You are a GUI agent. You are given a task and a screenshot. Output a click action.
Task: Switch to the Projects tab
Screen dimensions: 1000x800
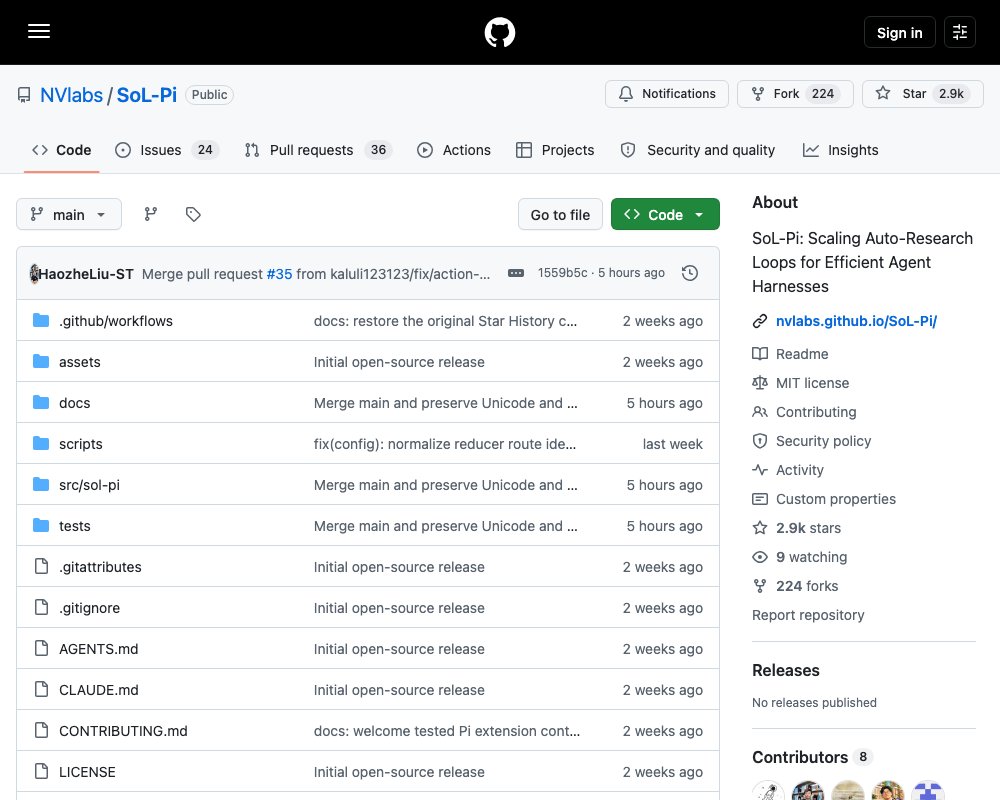click(555, 150)
